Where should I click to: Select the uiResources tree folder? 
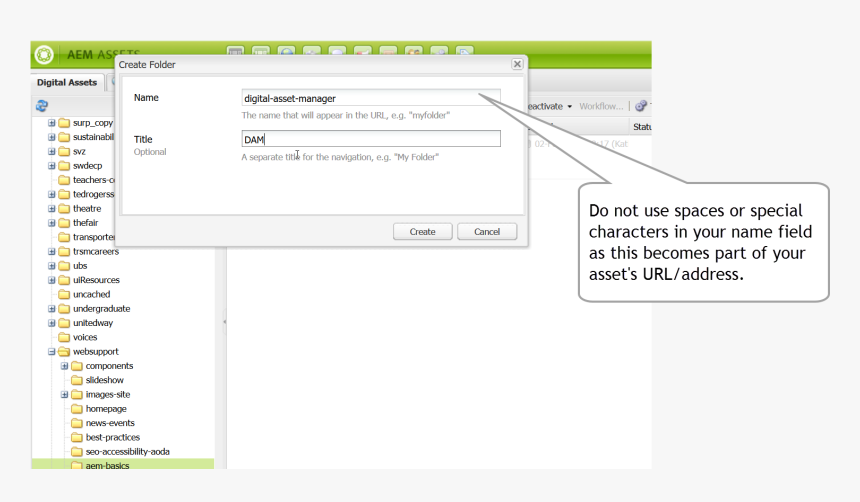point(96,280)
